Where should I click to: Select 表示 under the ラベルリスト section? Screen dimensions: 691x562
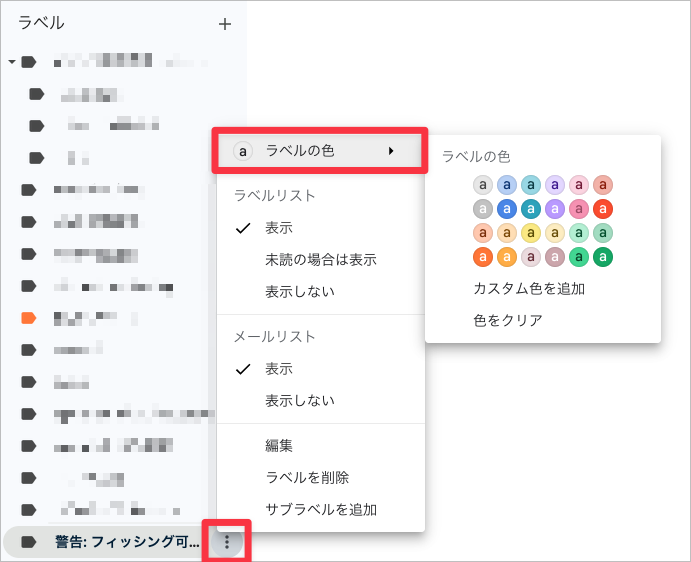(279, 228)
